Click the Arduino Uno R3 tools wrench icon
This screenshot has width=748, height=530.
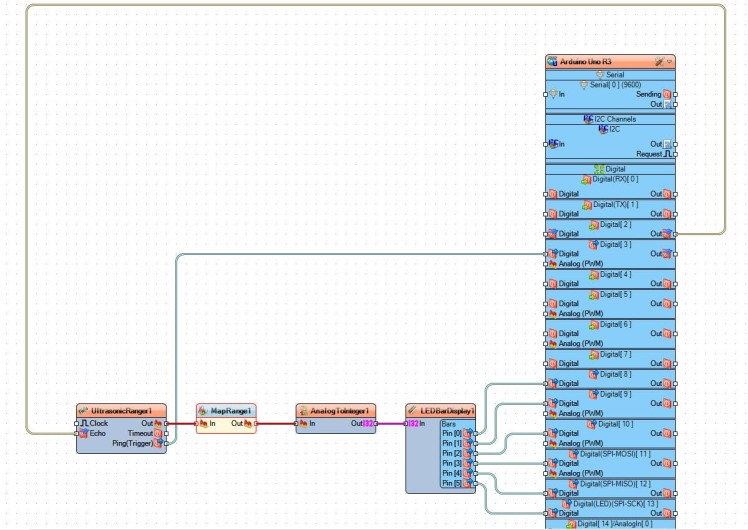(659, 62)
